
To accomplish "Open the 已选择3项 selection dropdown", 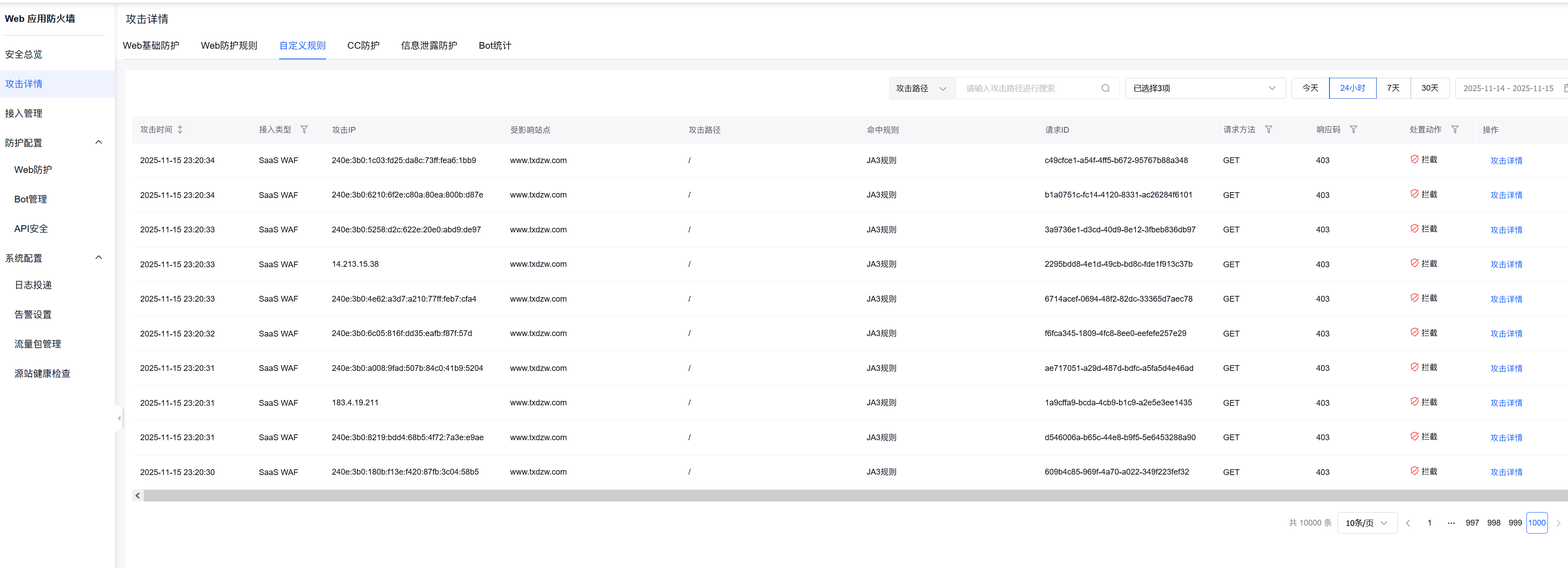I will click(x=1205, y=88).
